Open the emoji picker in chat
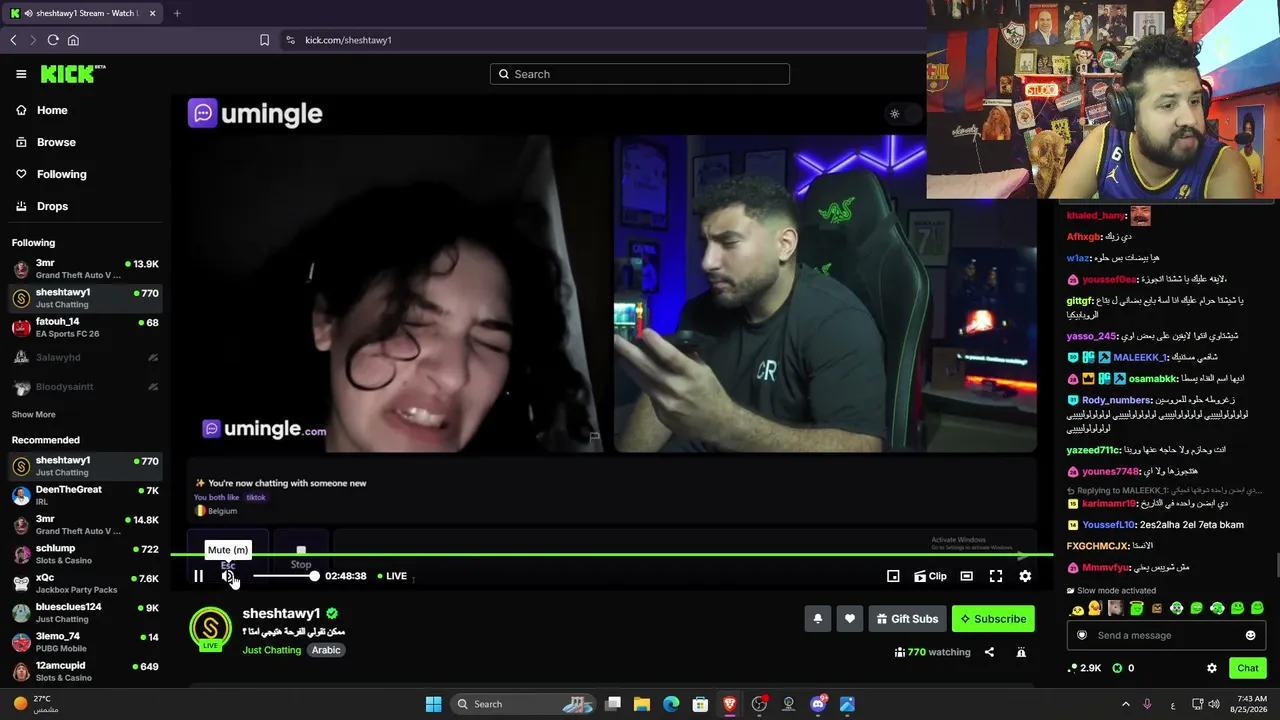The height and width of the screenshot is (720, 1280). click(x=1250, y=635)
